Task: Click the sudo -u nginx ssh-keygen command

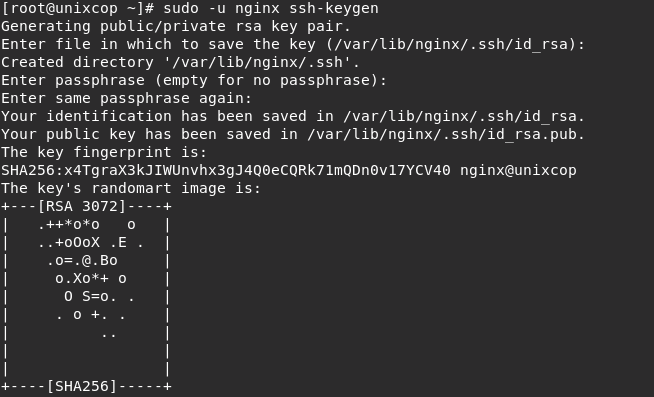Action: click(x=271, y=8)
